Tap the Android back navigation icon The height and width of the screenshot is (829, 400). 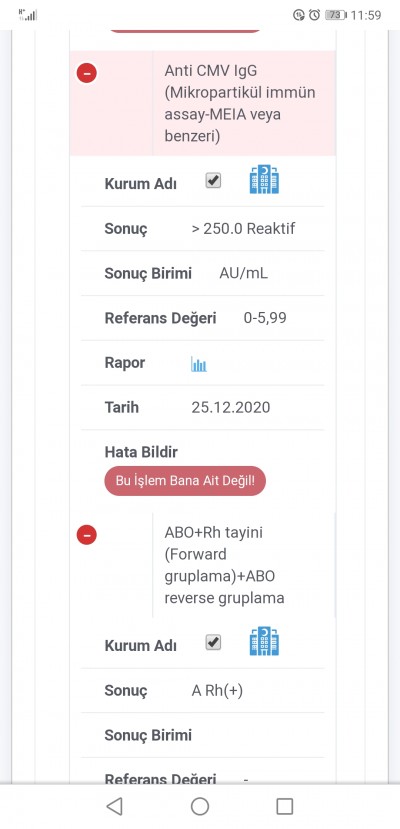114,806
